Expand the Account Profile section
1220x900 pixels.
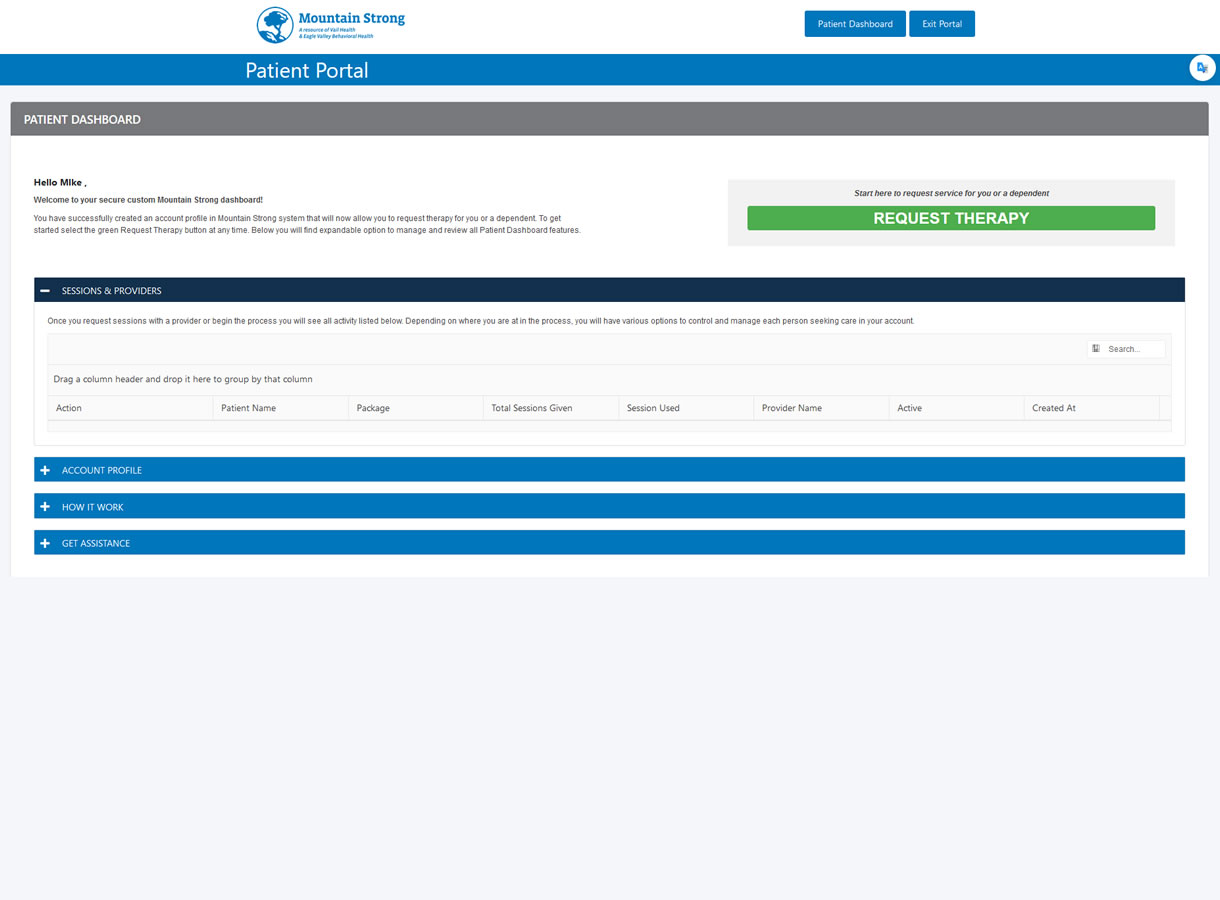click(x=102, y=470)
